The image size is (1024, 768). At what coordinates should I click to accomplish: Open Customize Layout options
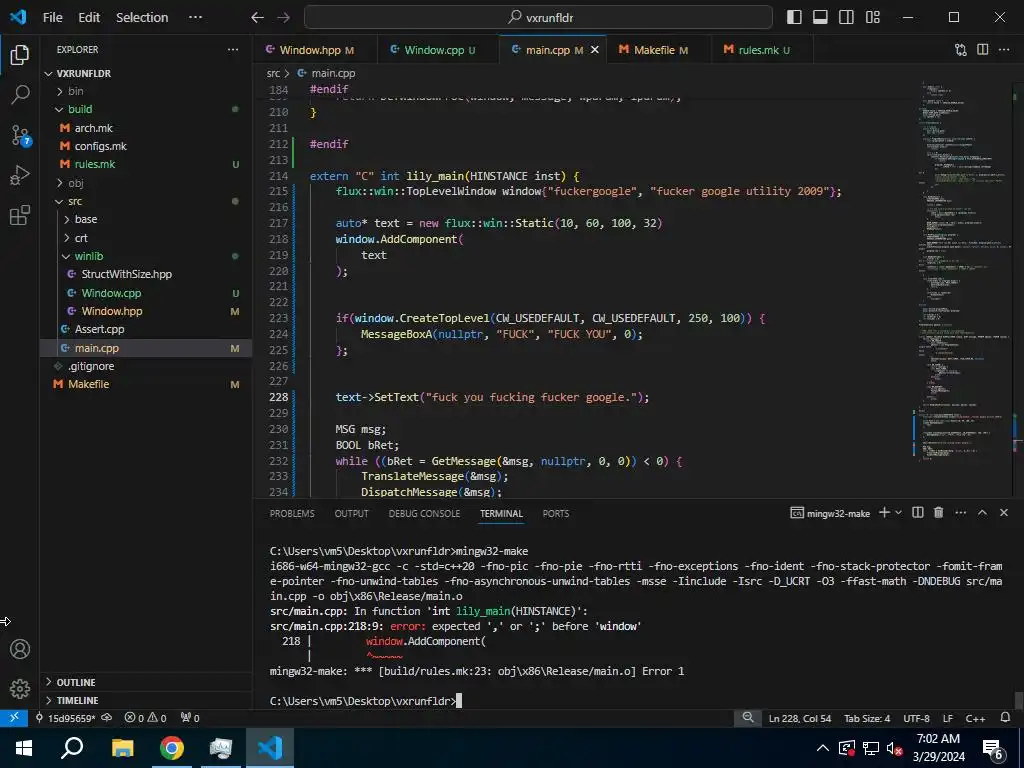872,17
